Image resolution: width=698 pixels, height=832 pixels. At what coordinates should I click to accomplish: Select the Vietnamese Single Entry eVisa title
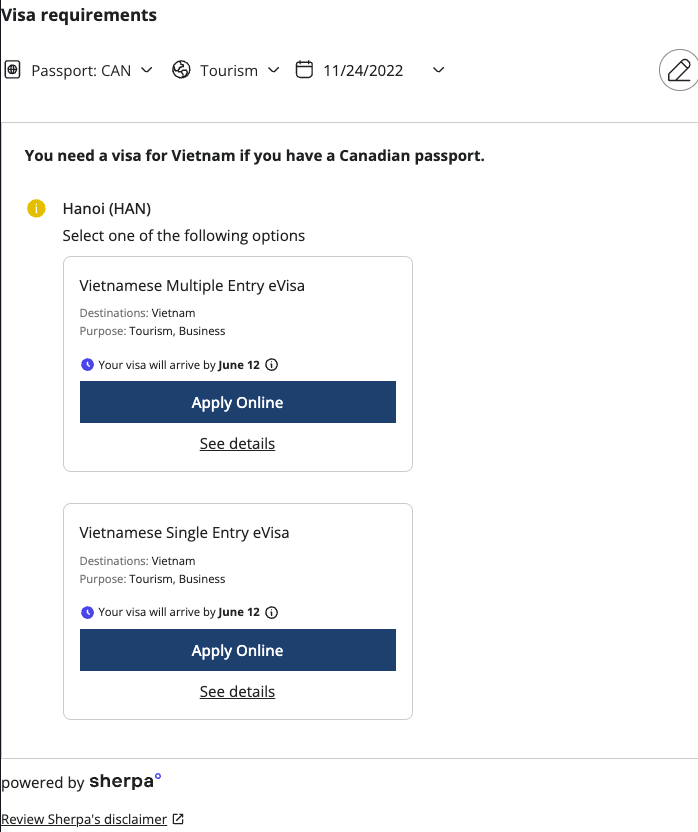pos(184,533)
